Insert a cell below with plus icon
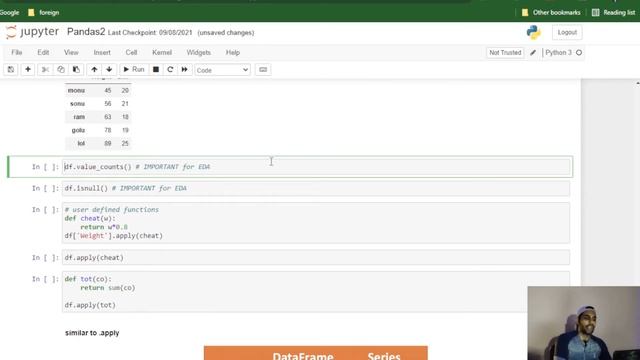 28,69
